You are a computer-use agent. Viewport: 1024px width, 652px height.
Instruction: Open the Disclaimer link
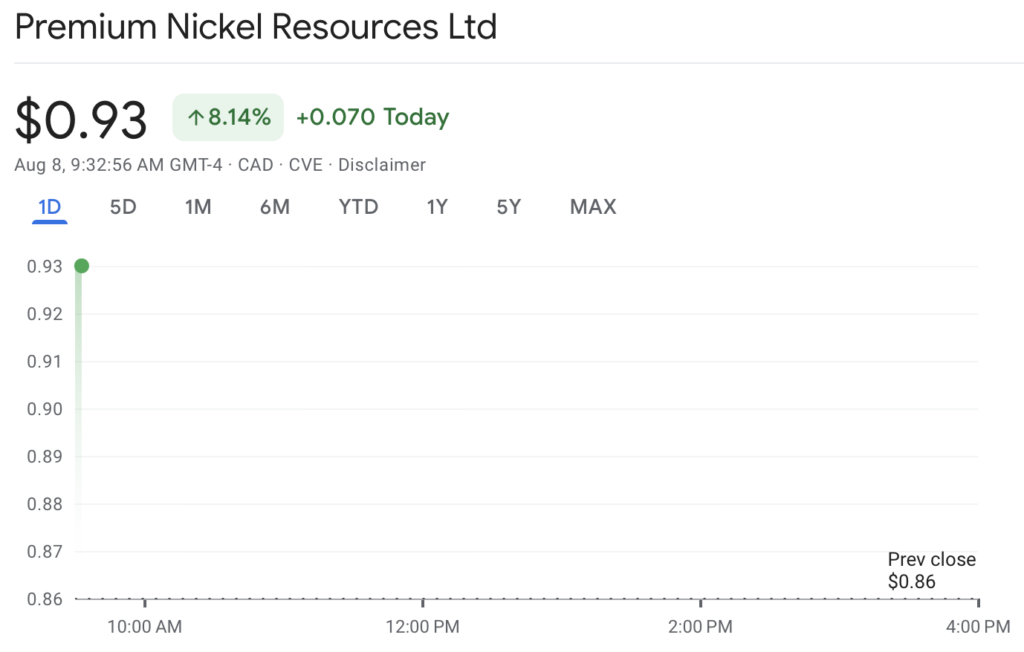tap(381, 165)
